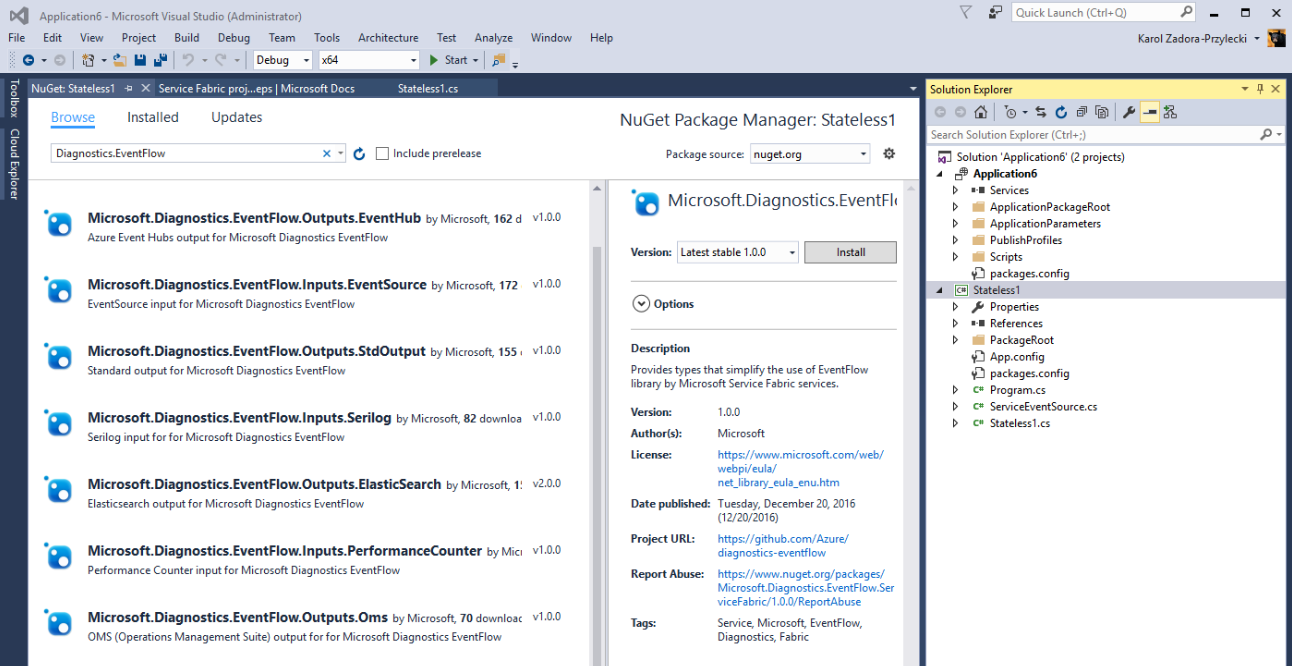Open Solution Explorer's Properties wrench icon
The width and height of the screenshot is (1292, 666).
1128,112
